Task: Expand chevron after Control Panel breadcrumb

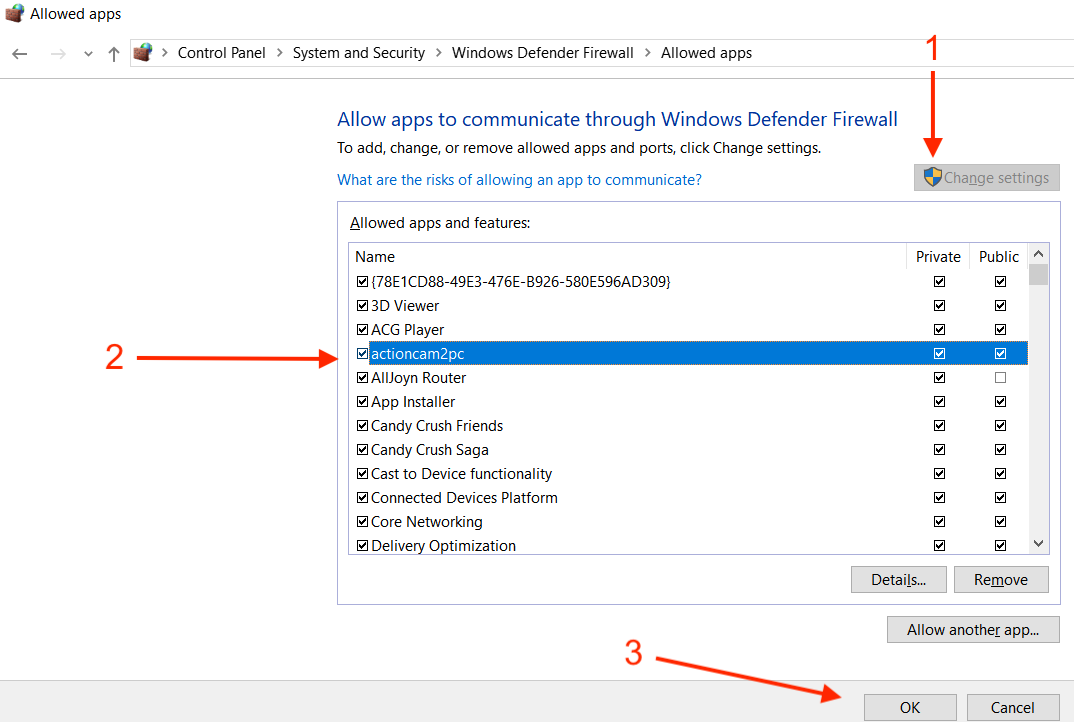Action: pyautogui.click(x=279, y=53)
